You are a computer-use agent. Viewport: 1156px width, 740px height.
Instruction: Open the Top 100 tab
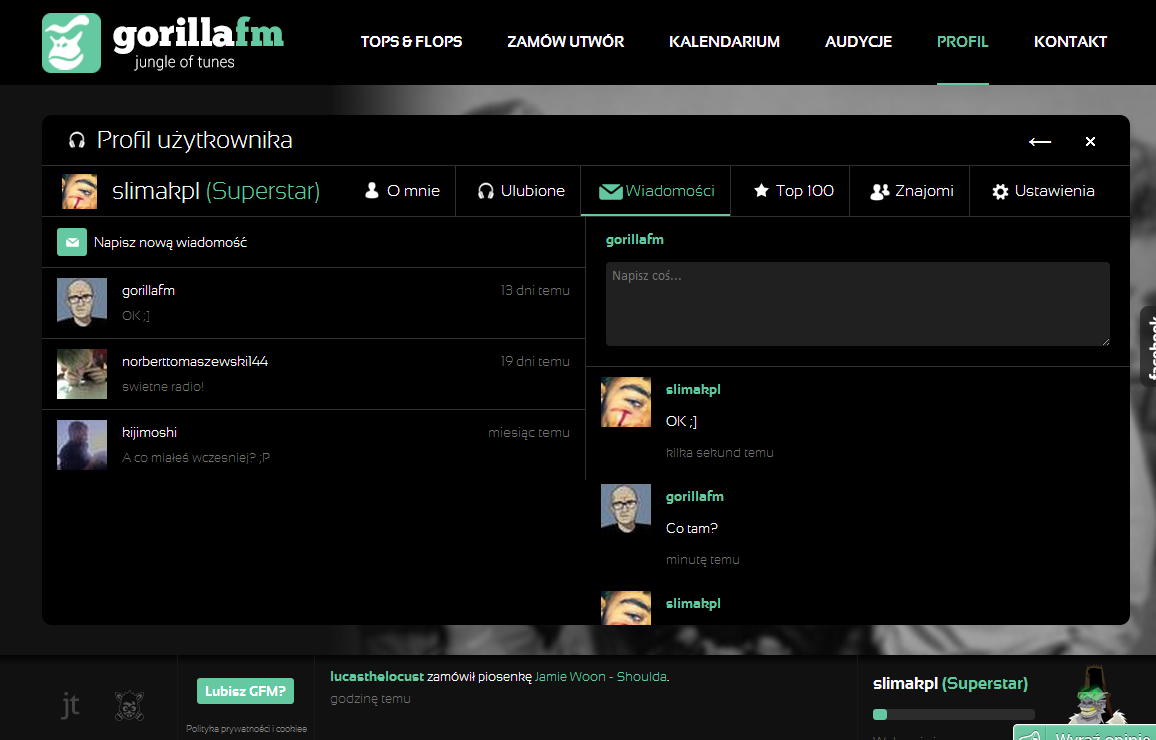click(793, 191)
